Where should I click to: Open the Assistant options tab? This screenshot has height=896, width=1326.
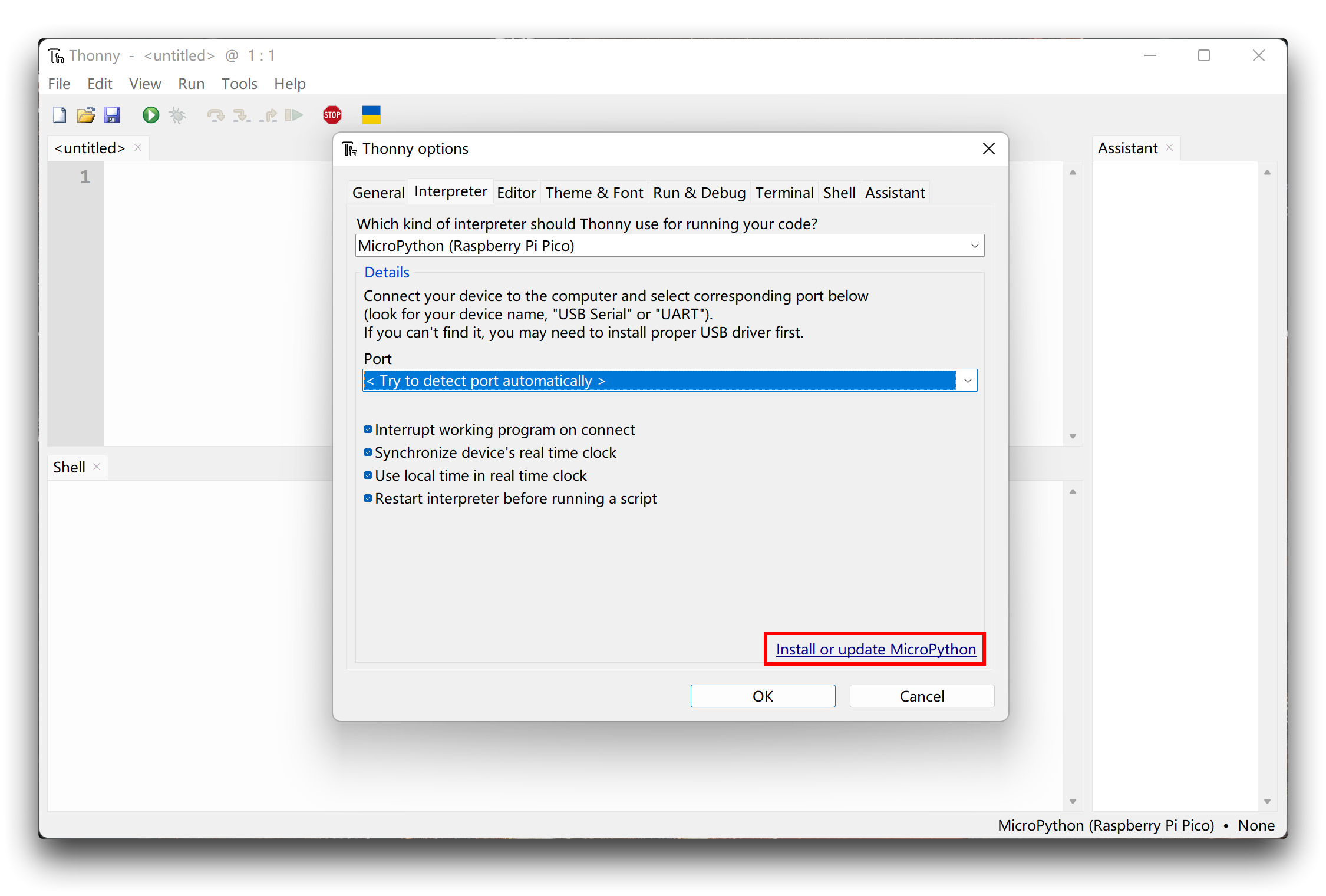pyautogui.click(x=895, y=193)
